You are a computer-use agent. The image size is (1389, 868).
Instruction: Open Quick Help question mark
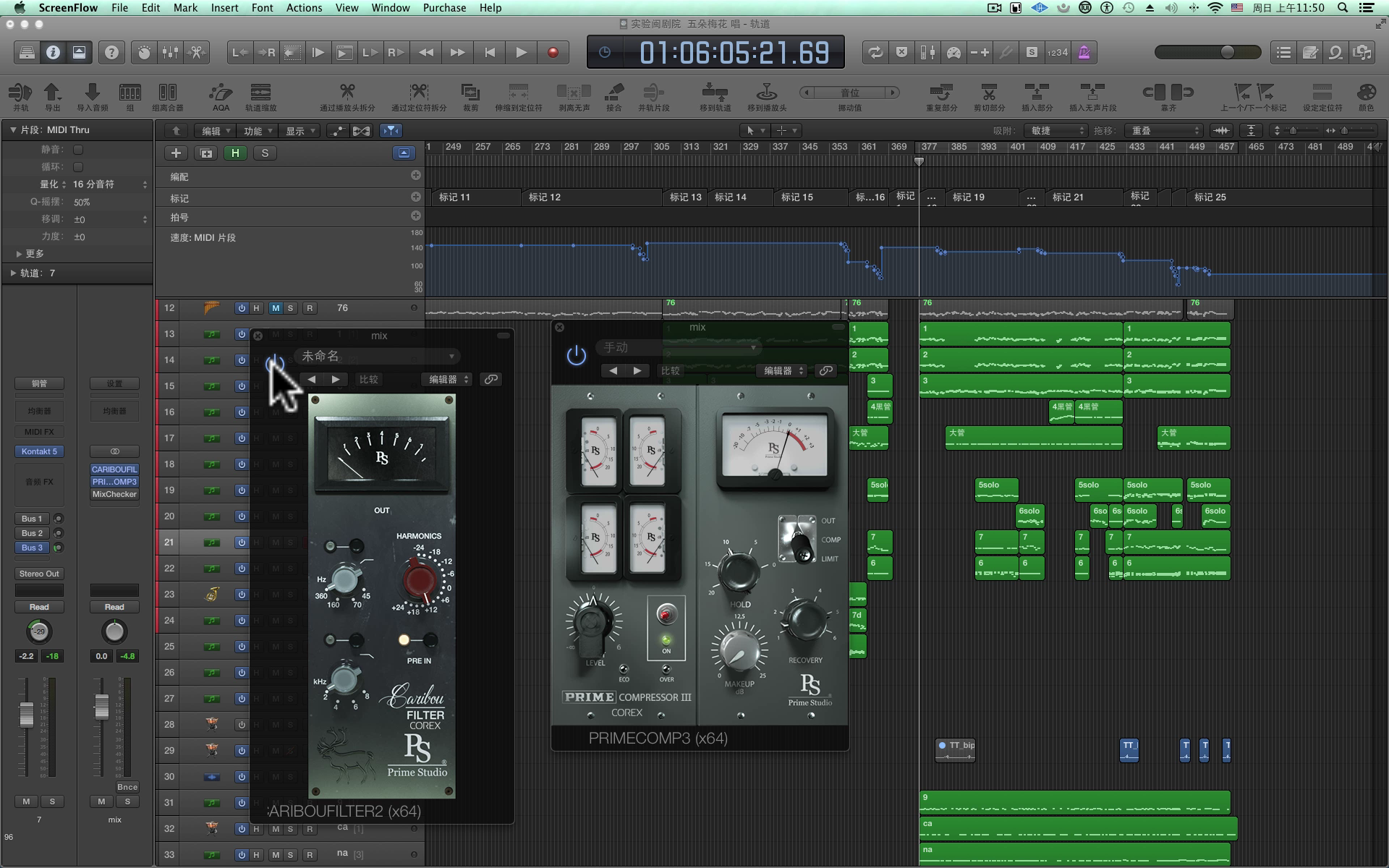111,52
